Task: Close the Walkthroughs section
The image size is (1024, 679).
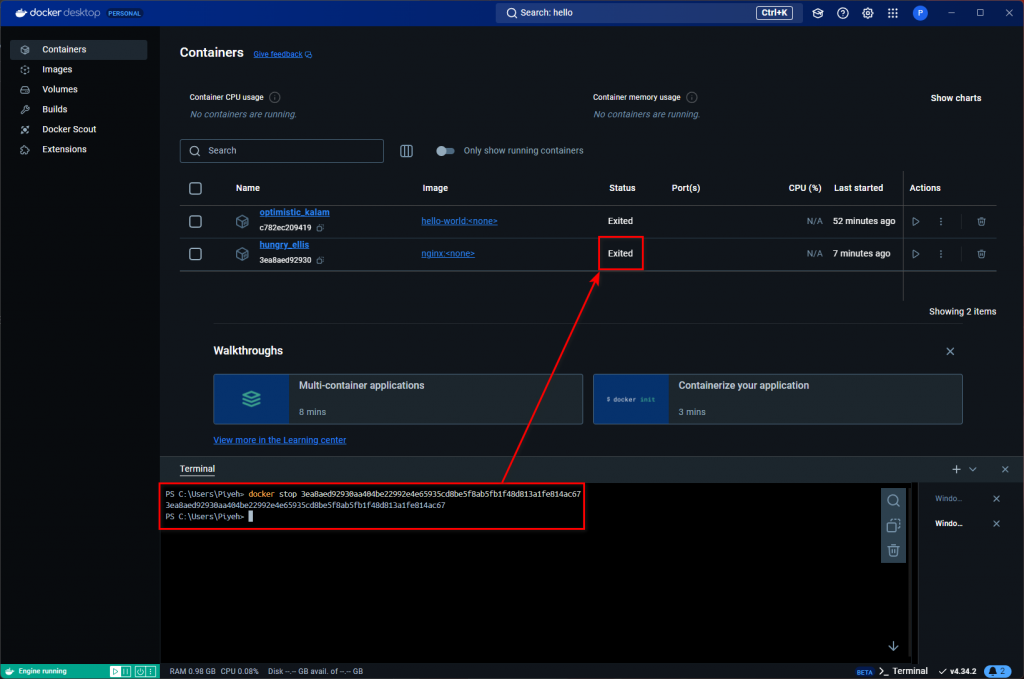Action: point(950,351)
